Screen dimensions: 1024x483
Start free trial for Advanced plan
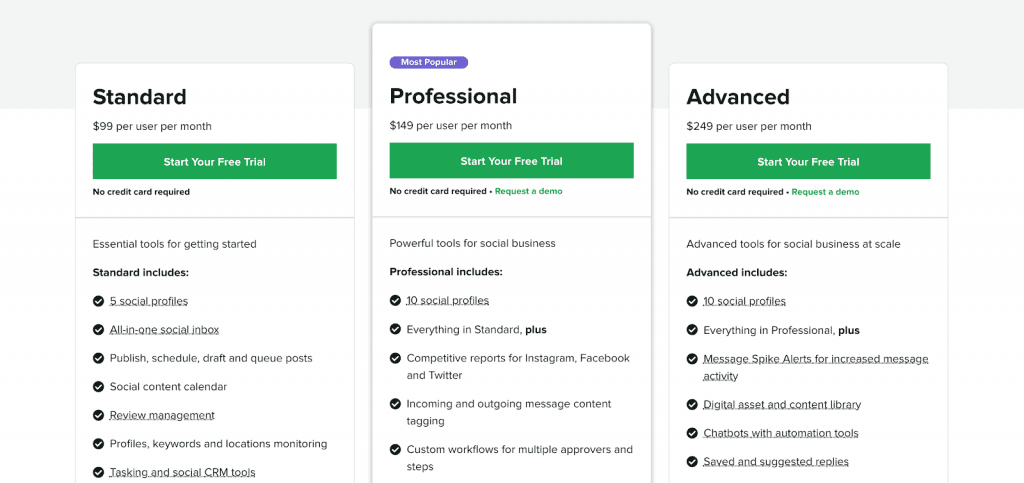point(808,161)
